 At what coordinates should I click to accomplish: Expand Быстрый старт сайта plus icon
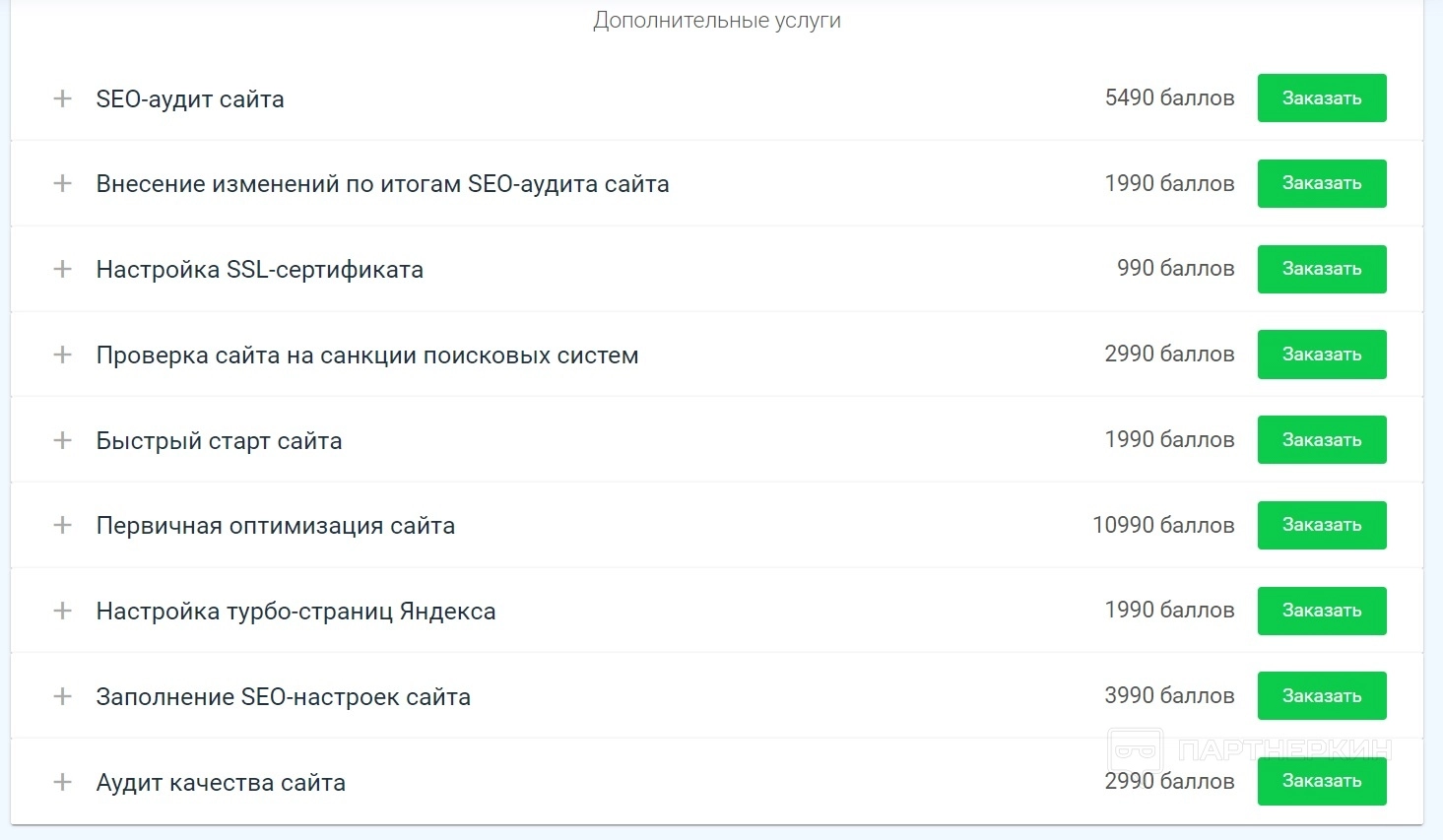click(x=62, y=440)
